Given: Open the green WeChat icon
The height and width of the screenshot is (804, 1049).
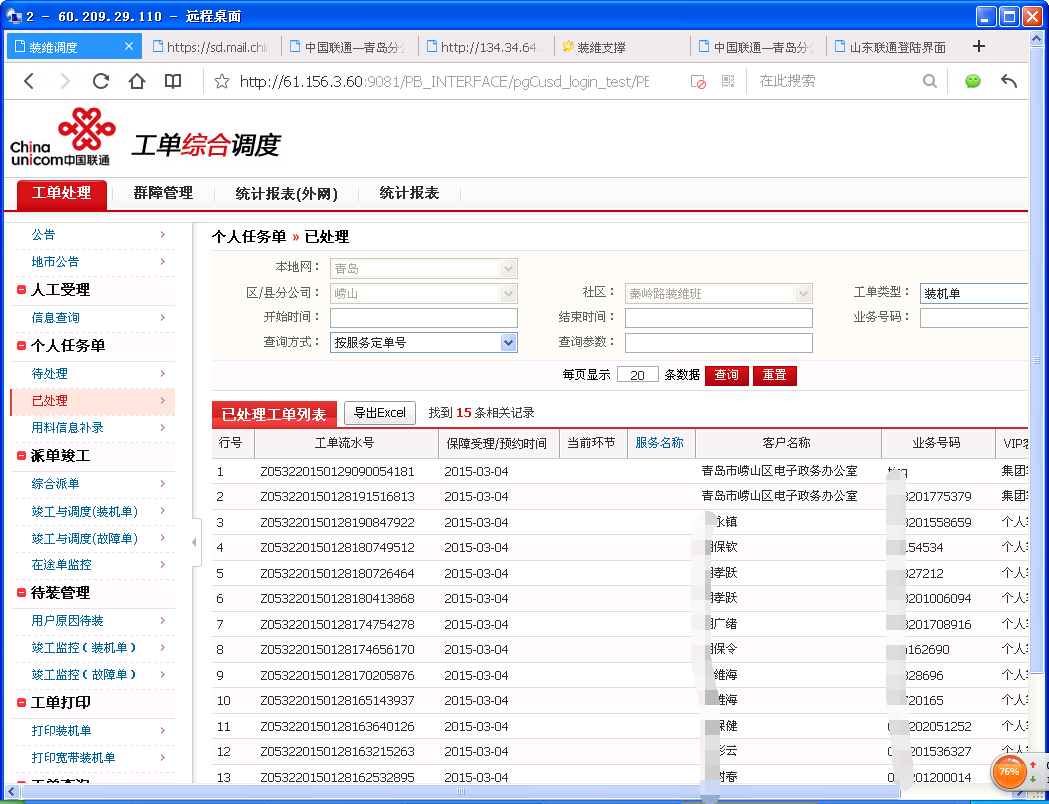Looking at the screenshot, I should [x=973, y=82].
